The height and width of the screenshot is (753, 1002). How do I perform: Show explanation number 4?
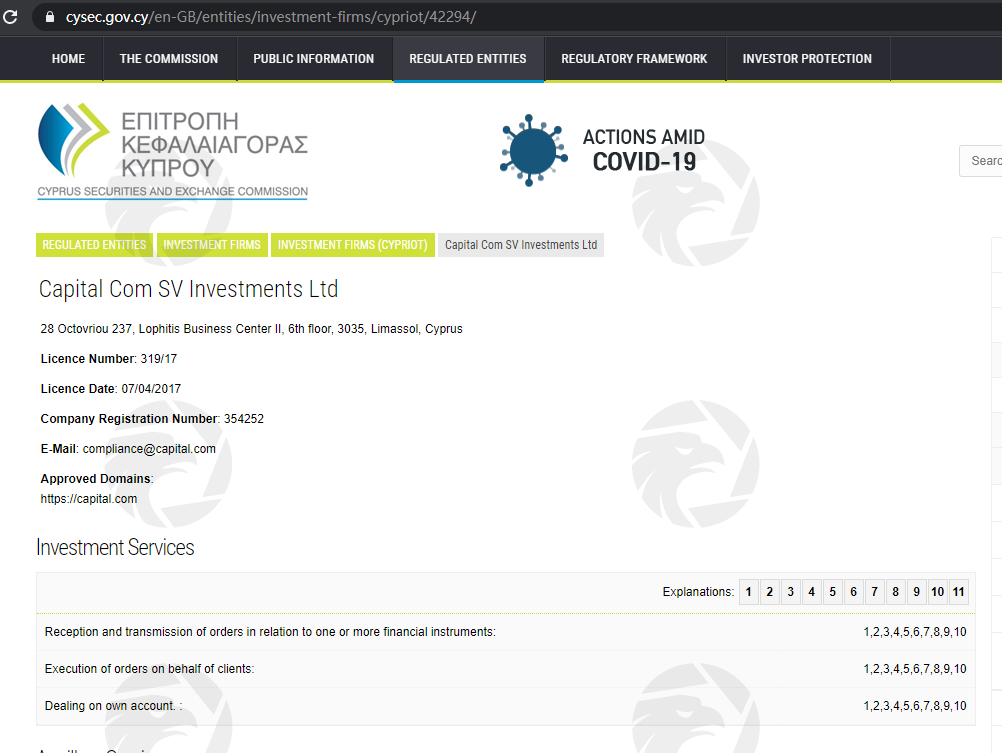coord(811,592)
